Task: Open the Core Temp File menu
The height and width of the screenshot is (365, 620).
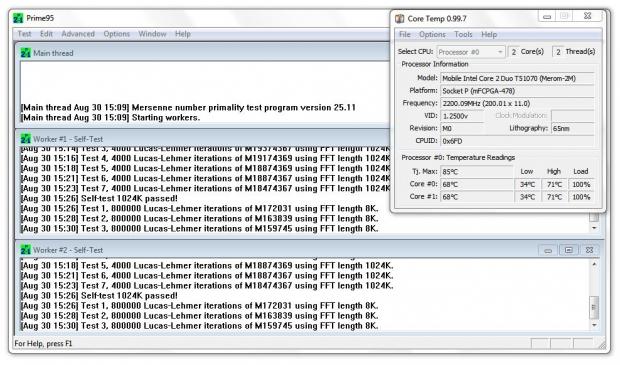Action: point(405,34)
